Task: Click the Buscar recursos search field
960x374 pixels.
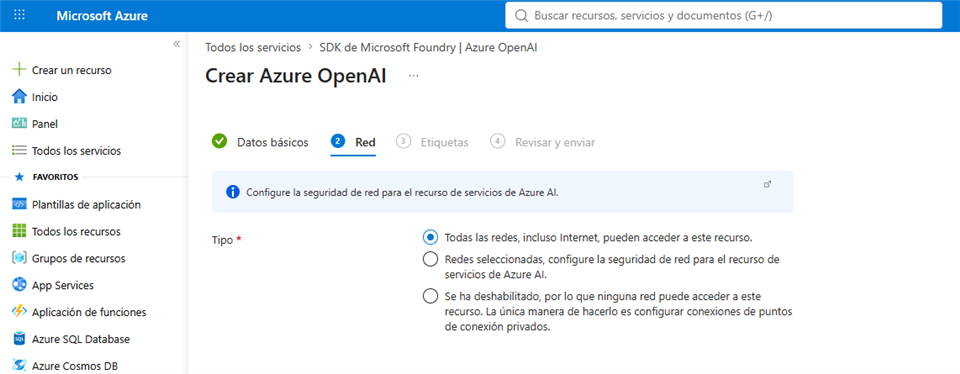Action: [x=724, y=15]
